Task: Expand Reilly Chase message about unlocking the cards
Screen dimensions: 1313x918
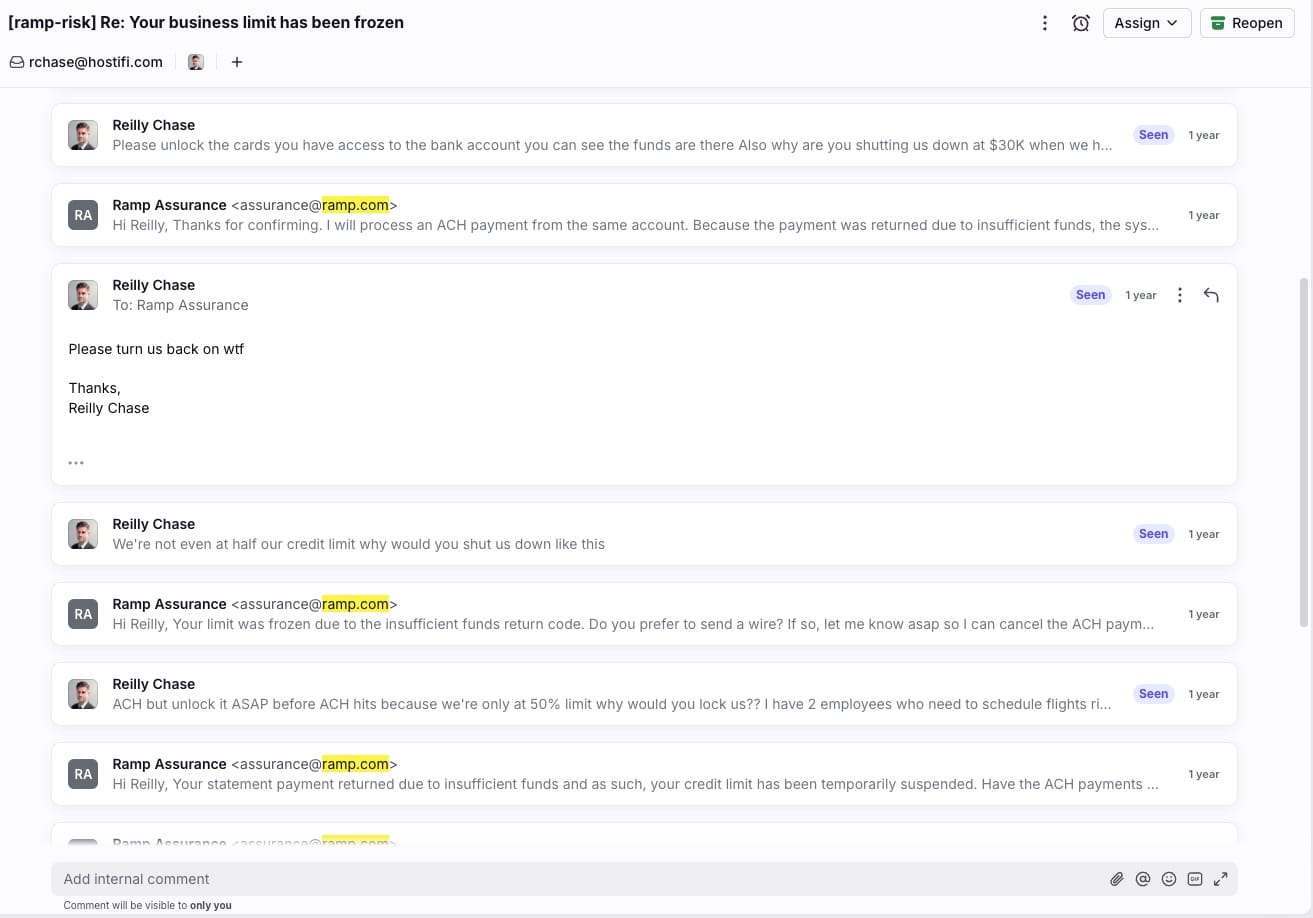Action: pos(644,135)
